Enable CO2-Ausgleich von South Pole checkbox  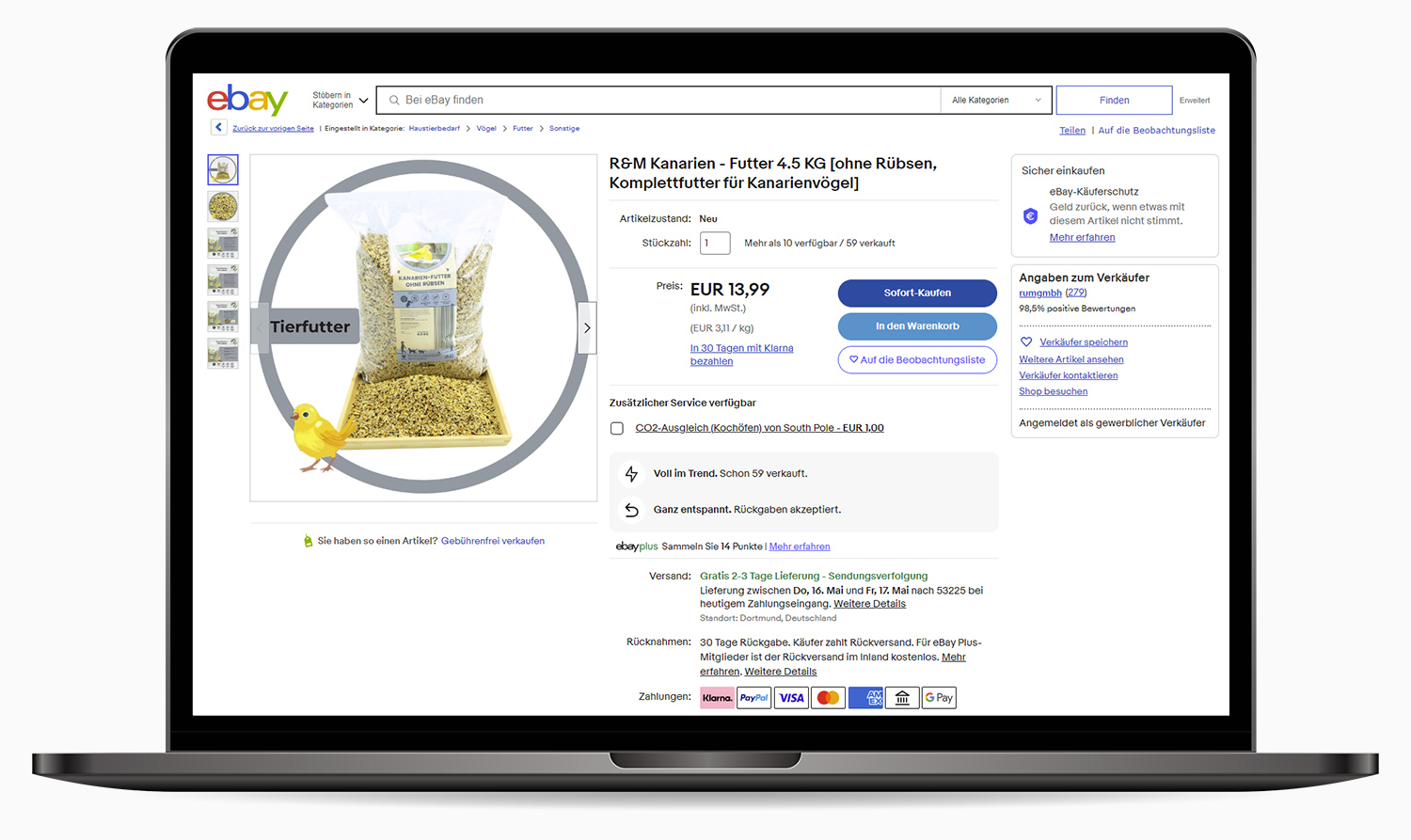point(617,428)
